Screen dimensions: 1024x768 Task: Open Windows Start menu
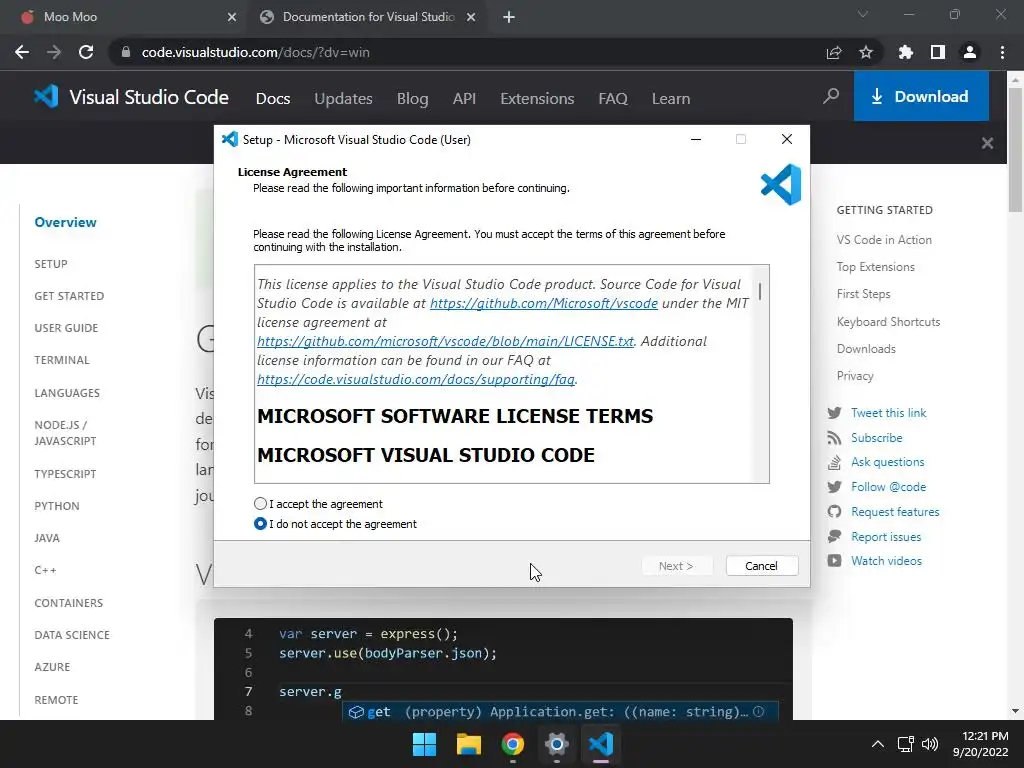click(424, 744)
